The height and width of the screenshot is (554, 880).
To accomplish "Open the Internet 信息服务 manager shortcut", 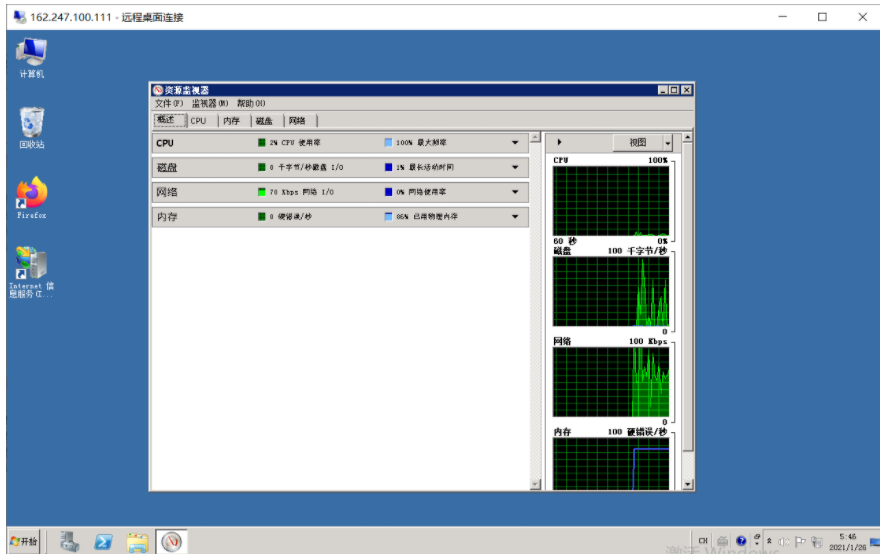I will [31, 267].
